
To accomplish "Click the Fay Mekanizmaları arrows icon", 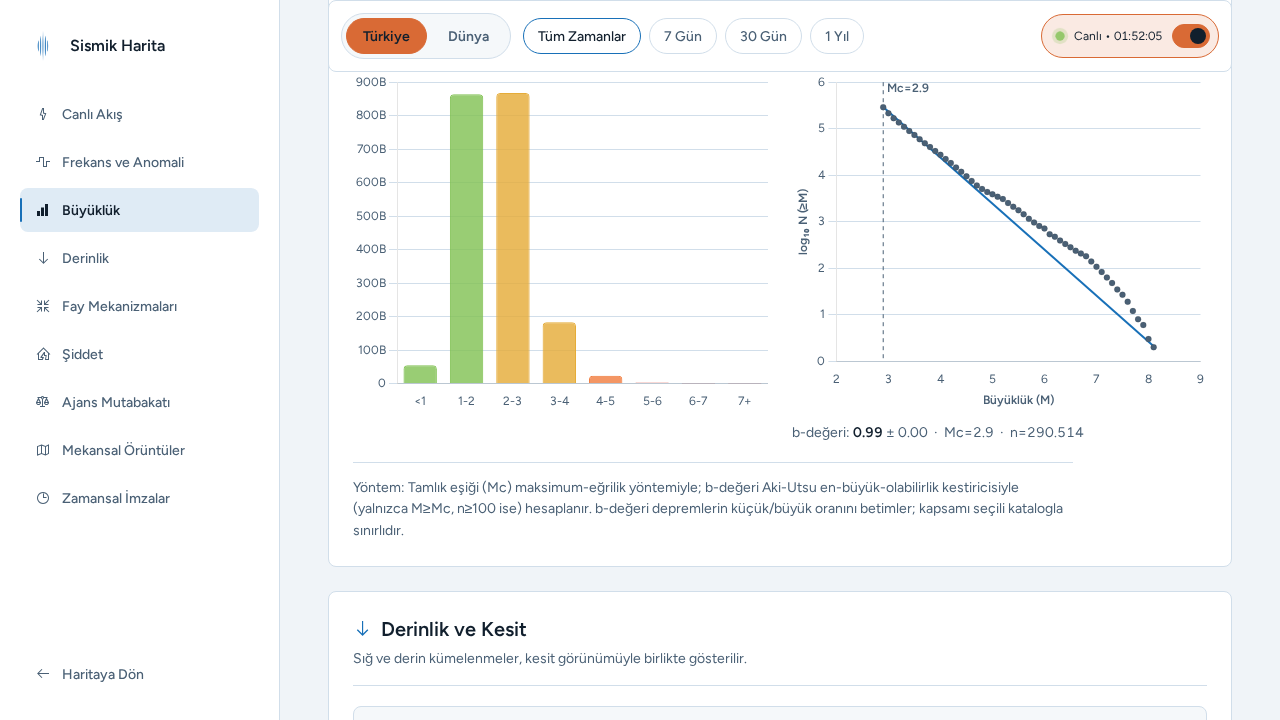I will click(43, 306).
